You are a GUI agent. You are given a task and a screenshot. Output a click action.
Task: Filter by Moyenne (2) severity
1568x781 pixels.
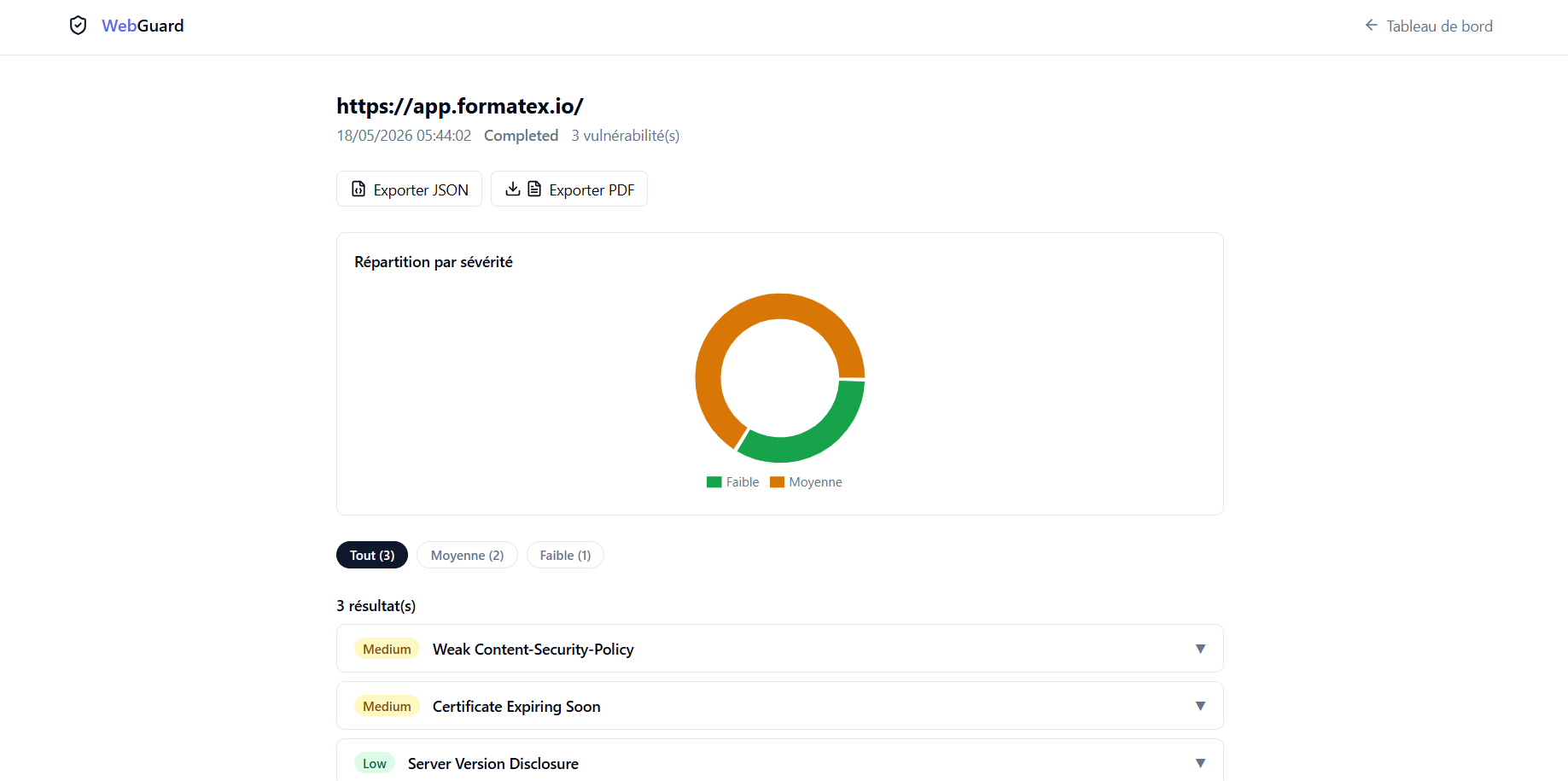click(467, 555)
